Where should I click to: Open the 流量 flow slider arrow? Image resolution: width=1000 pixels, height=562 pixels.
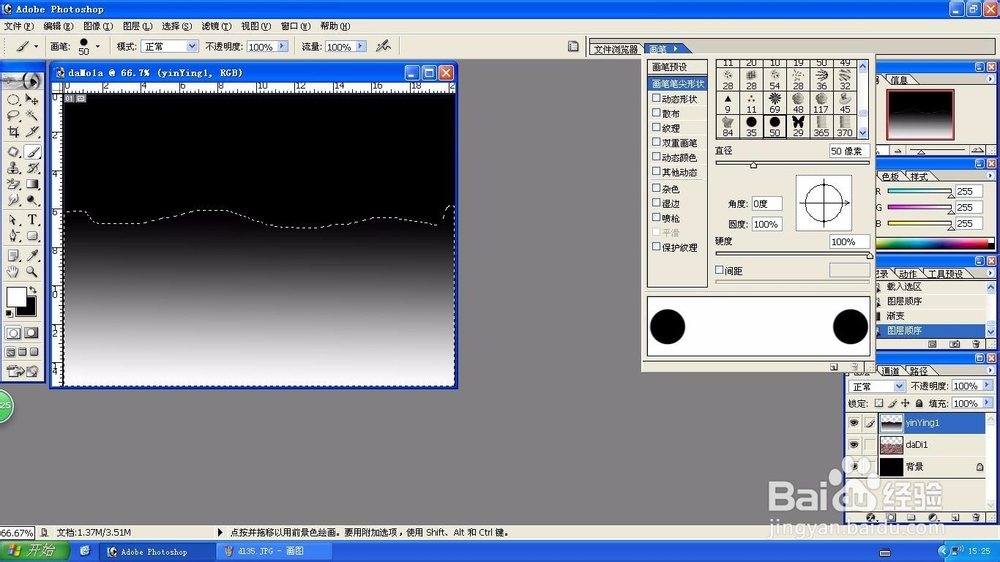(x=361, y=47)
